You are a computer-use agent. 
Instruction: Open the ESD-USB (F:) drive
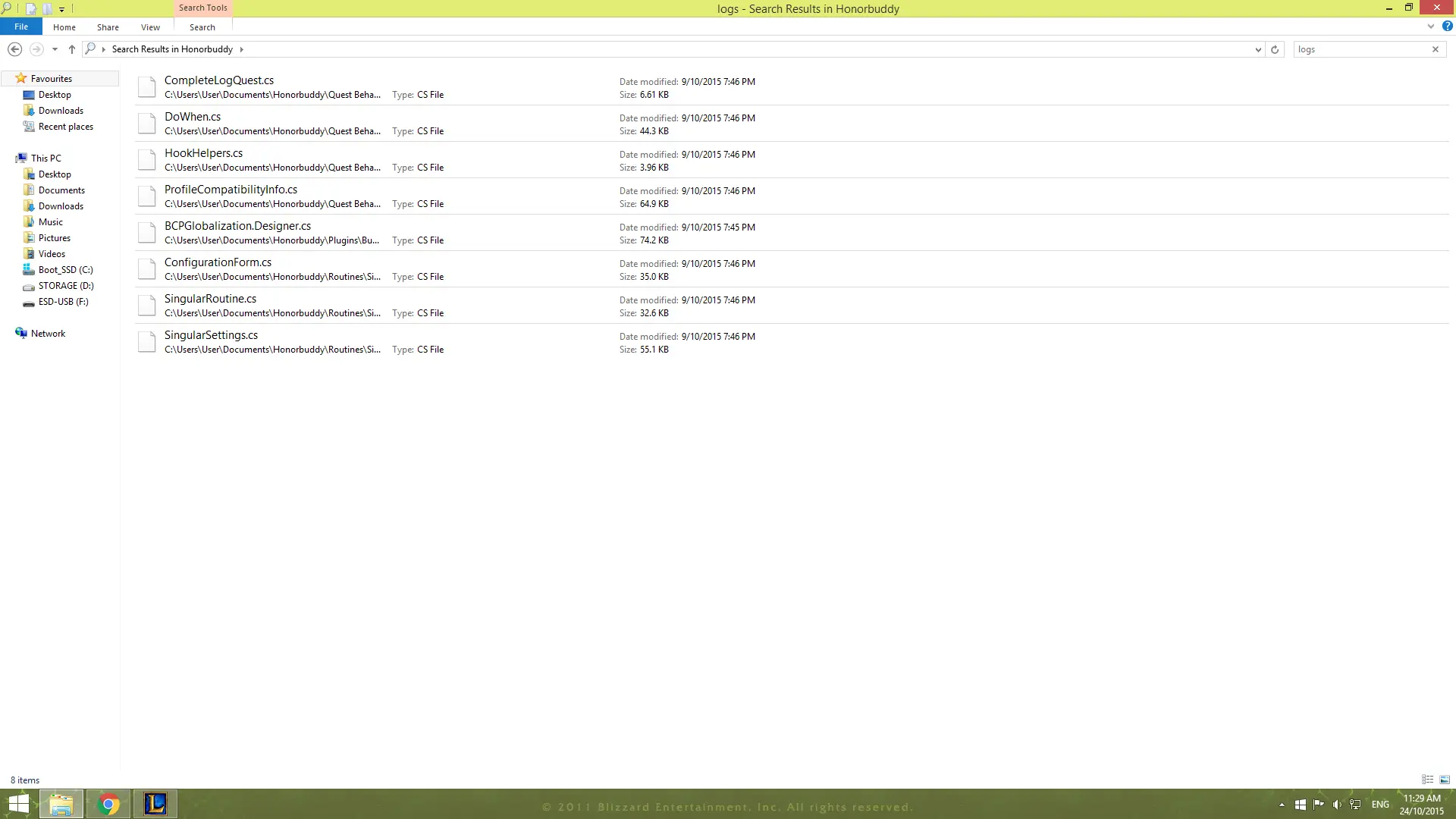[63, 302]
